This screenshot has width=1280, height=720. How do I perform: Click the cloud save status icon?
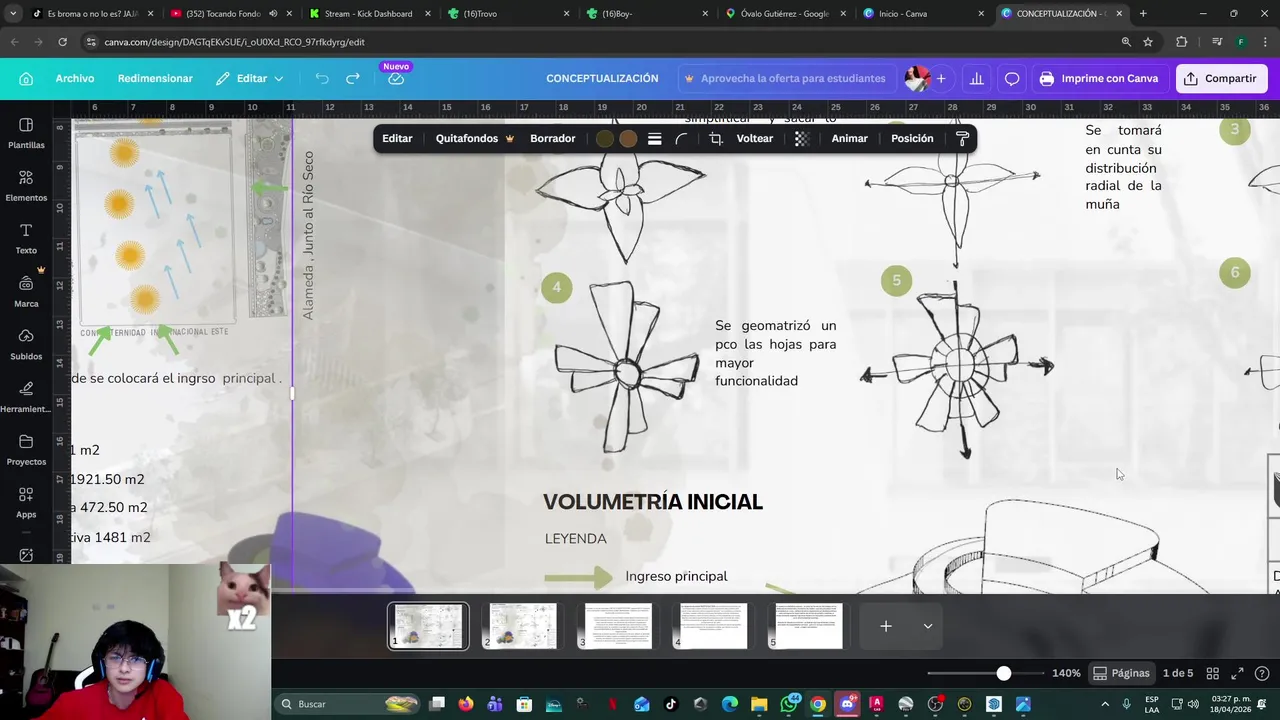coord(396,79)
